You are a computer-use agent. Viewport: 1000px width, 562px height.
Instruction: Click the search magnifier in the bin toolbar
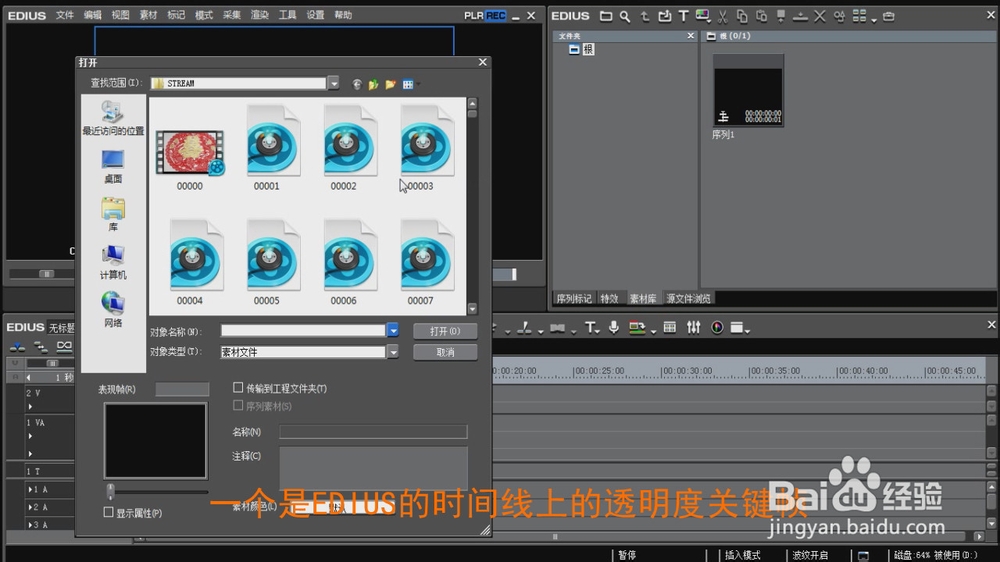pos(625,16)
